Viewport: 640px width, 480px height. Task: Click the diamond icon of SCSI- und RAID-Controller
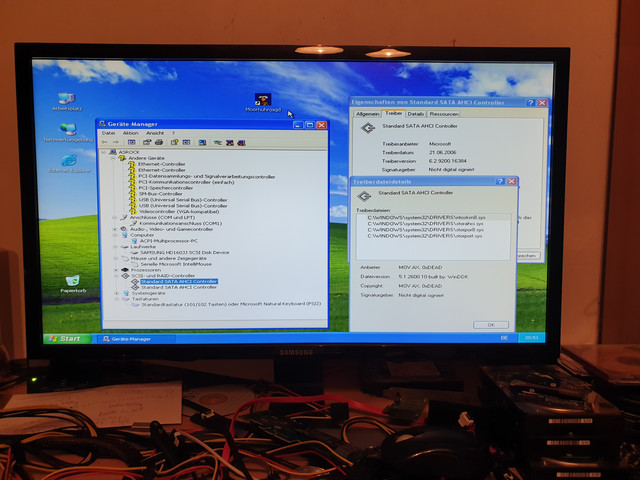(x=125, y=276)
